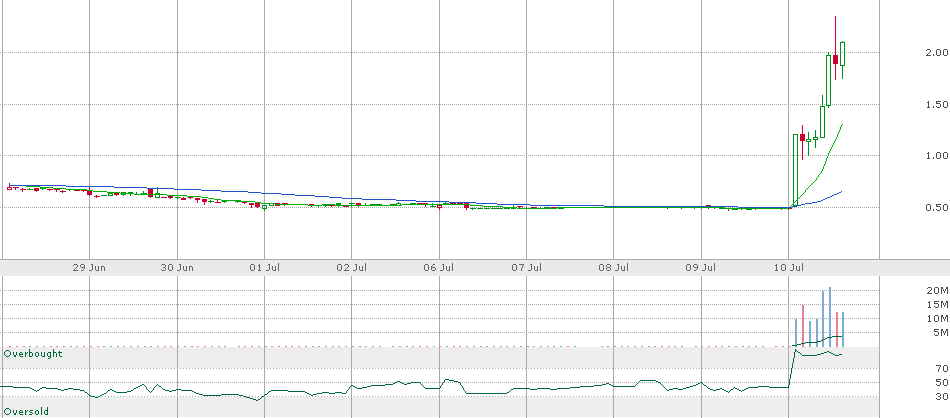950x418 pixels.
Task: Select the 07 Jul date label
Action: pyautogui.click(x=526, y=267)
